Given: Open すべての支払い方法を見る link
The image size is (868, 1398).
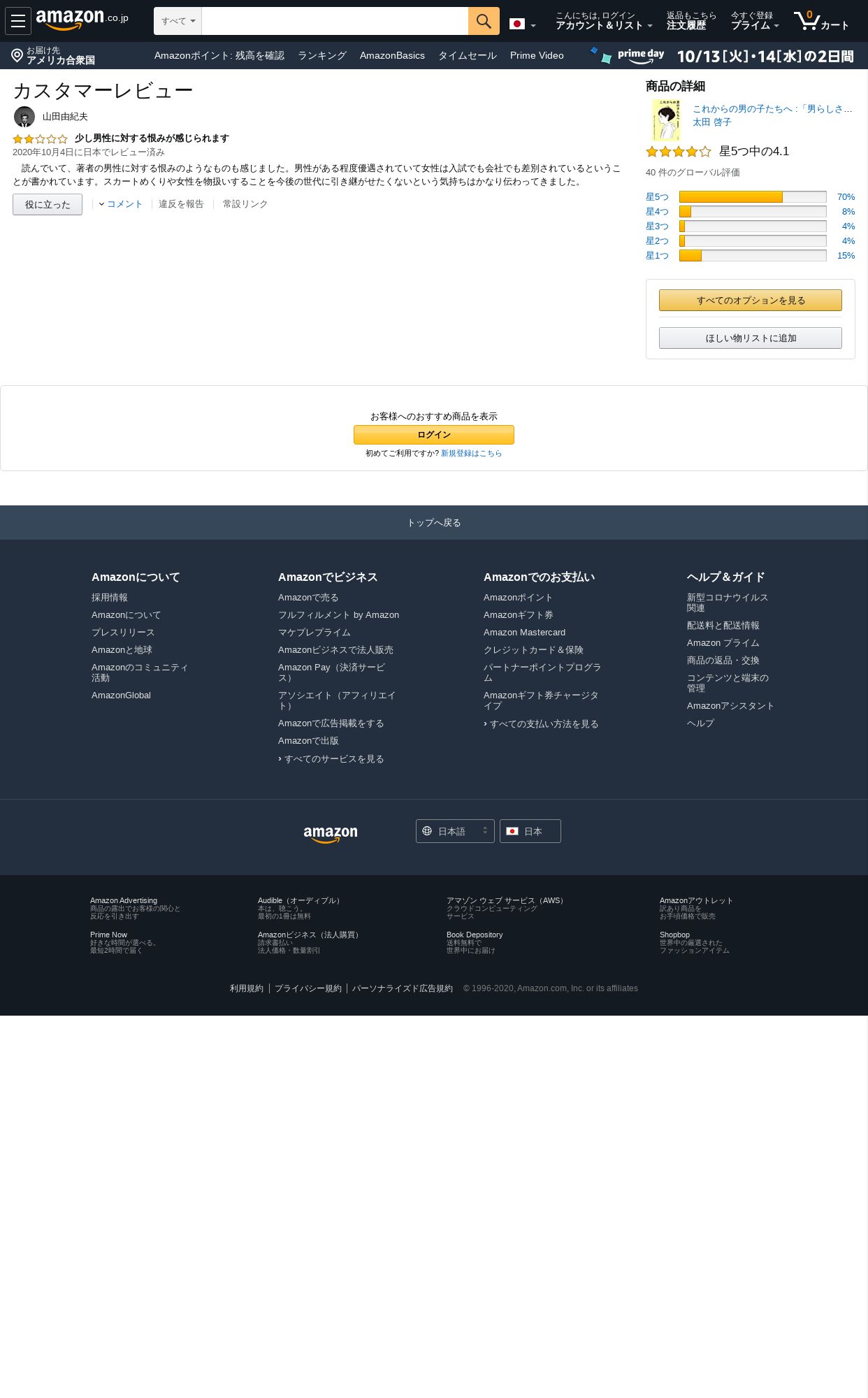Looking at the screenshot, I should point(544,724).
